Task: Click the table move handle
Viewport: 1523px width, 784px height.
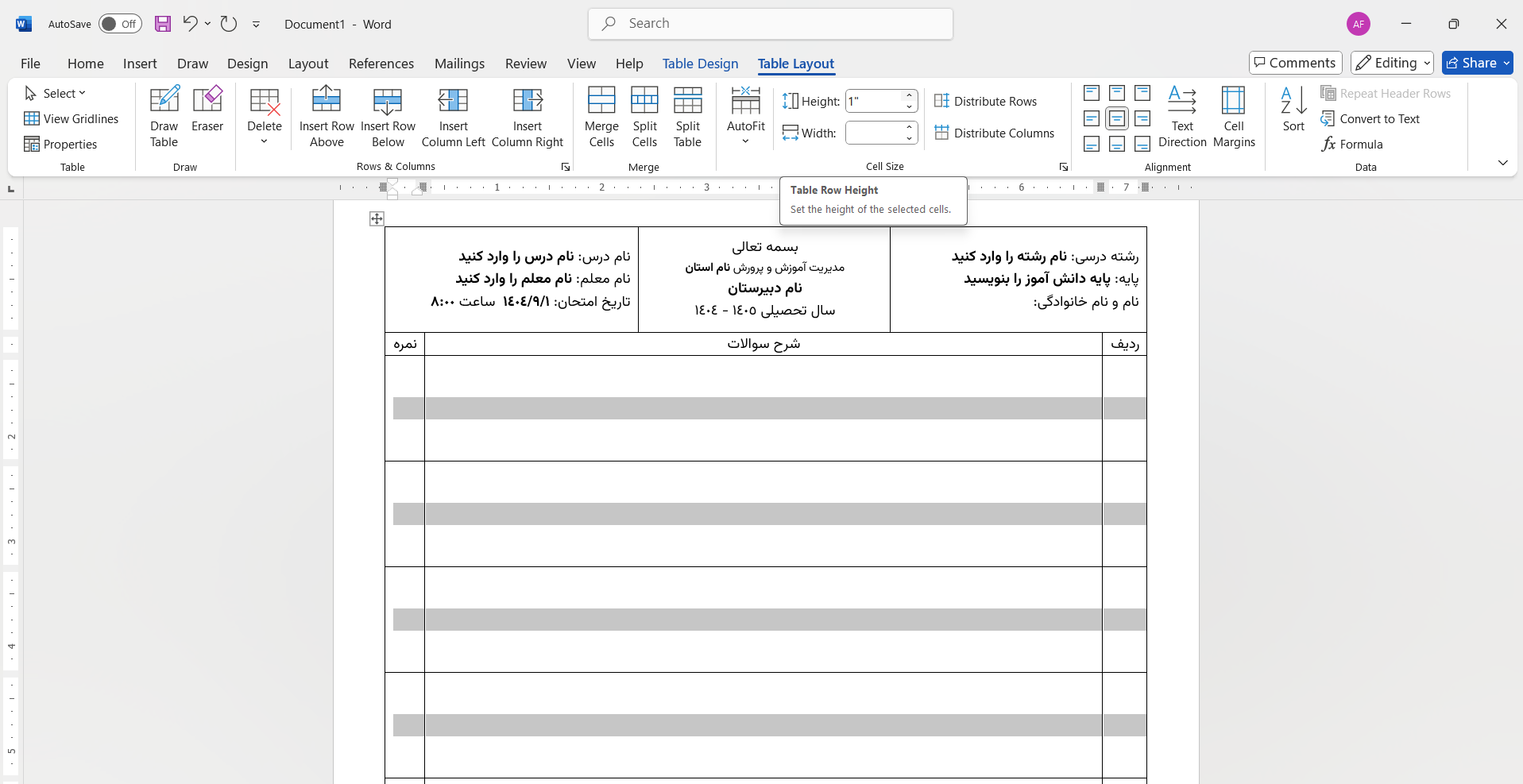Action: pos(377,218)
